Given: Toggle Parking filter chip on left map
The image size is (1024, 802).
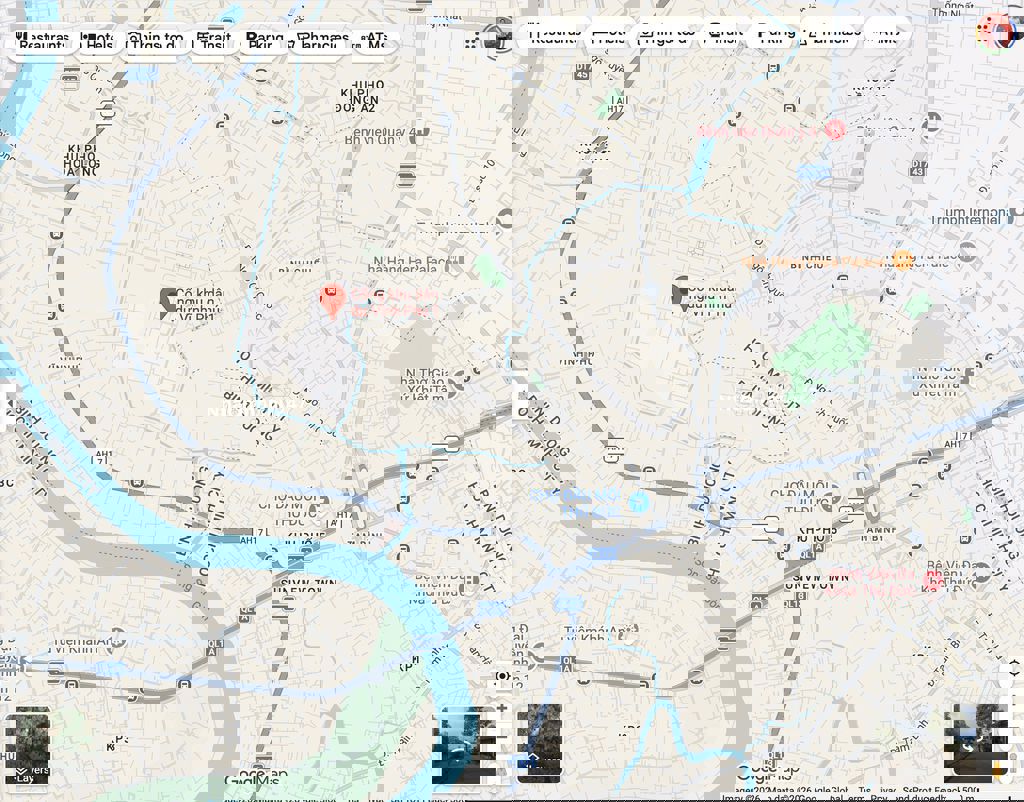Looking at the screenshot, I should click(260, 41).
